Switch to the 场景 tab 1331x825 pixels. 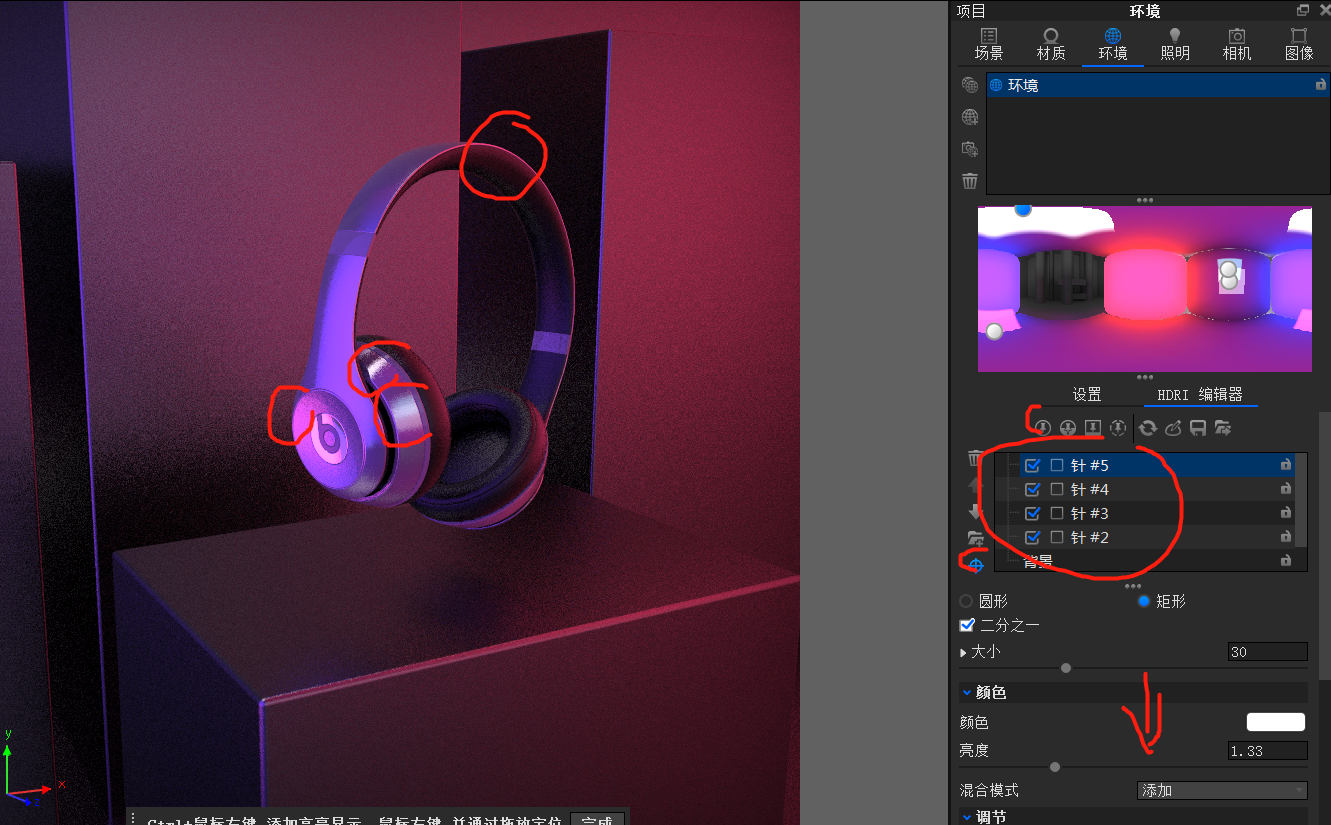click(989, 44)
